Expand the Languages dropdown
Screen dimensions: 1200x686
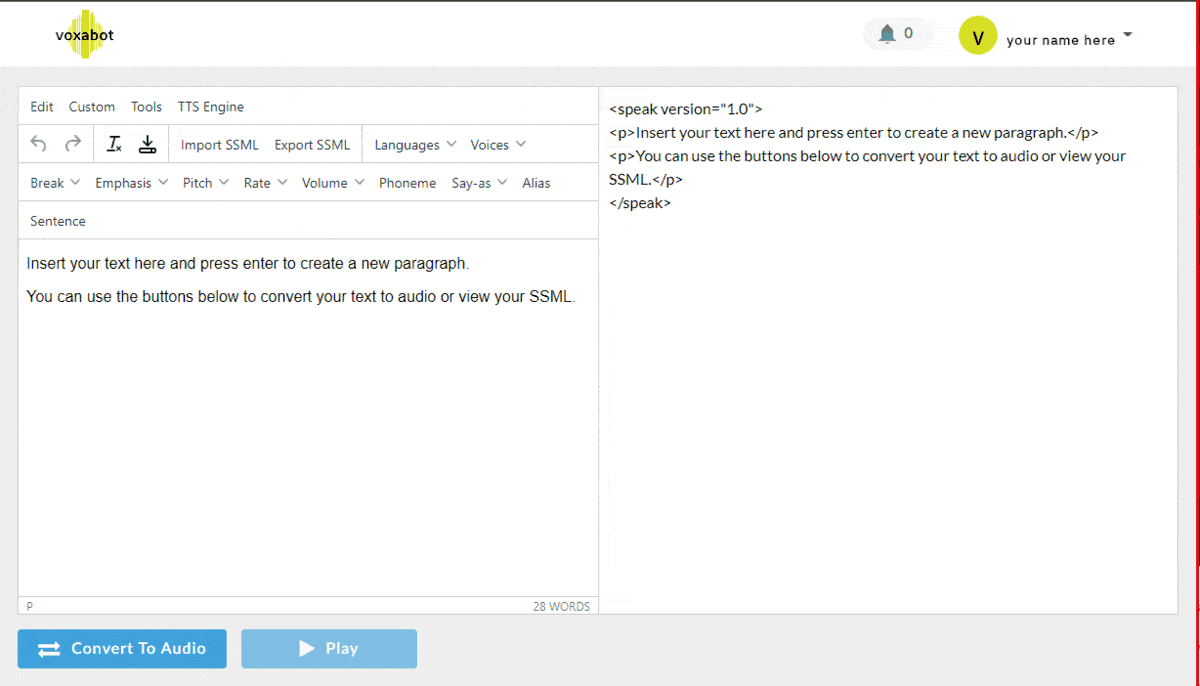[x=414, y=145]
